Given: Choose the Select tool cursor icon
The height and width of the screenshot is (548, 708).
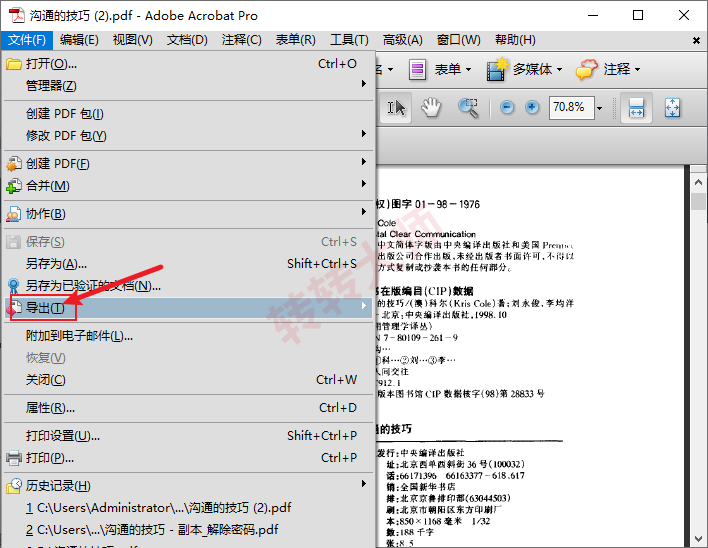Looking at the screenshot, I should point(396,108).
